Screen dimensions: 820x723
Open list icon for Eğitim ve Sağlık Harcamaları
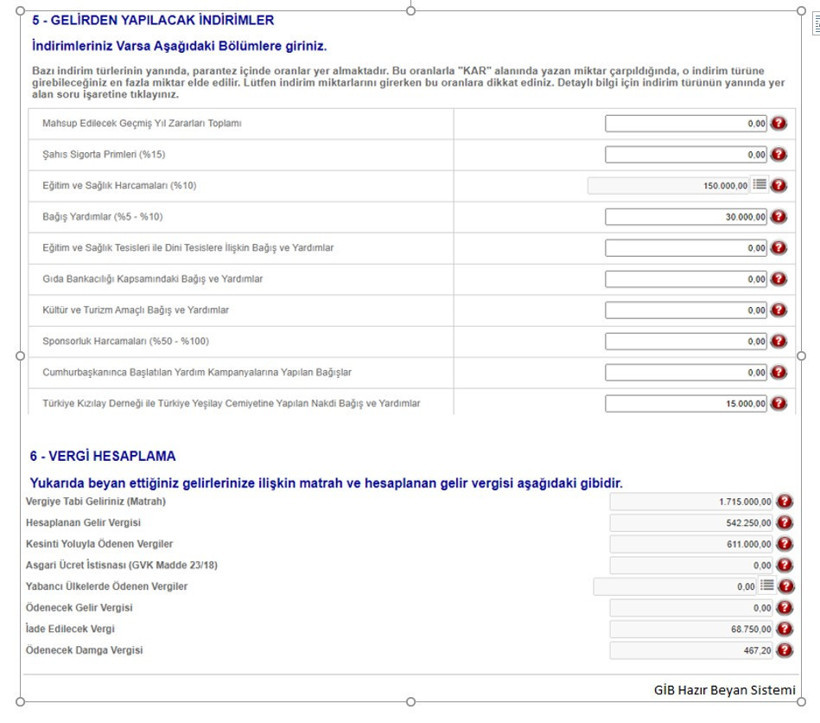[759, 185]
